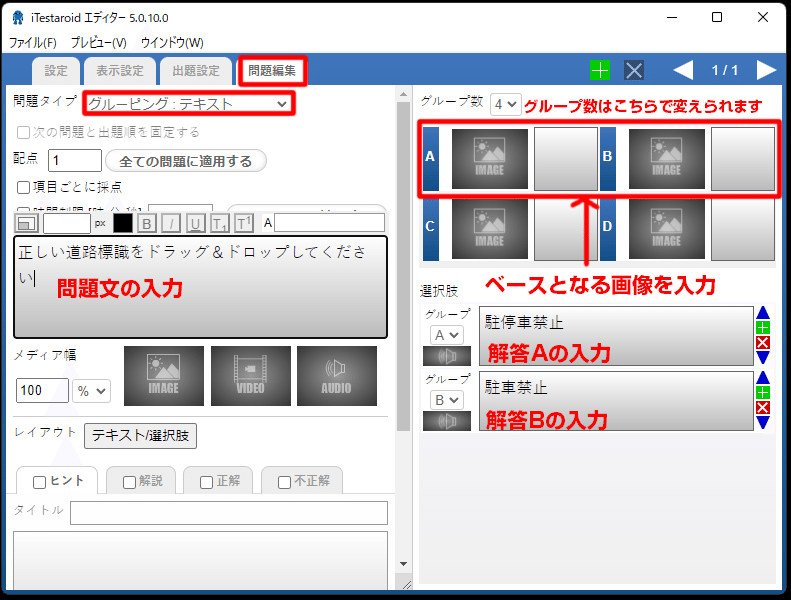Change group dropdown for 駐車禁止
This screenshot has width=791, height=600.
coord(446,400)
